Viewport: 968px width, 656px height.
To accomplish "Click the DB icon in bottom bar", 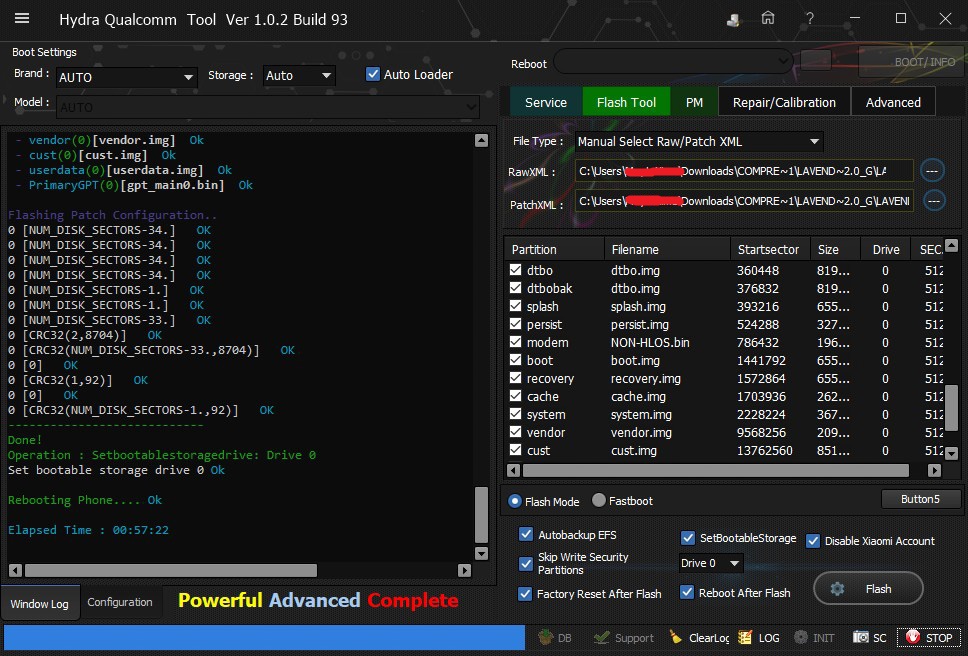I will [555, 637].
